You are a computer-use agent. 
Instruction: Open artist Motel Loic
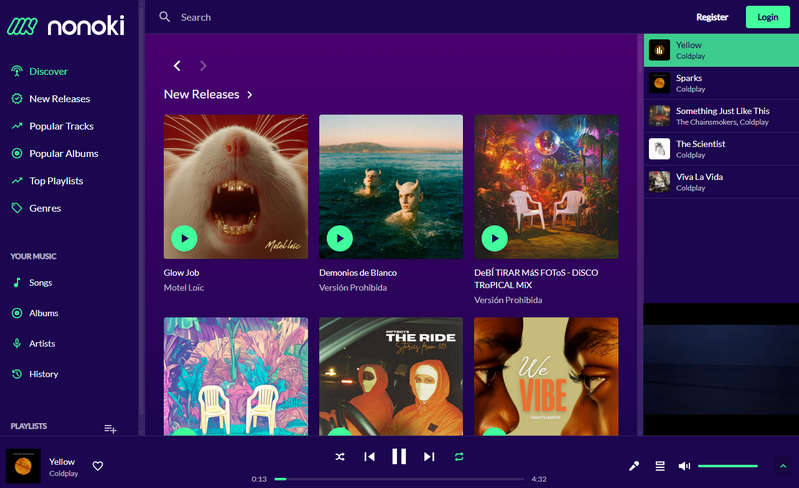click(183, 287)
